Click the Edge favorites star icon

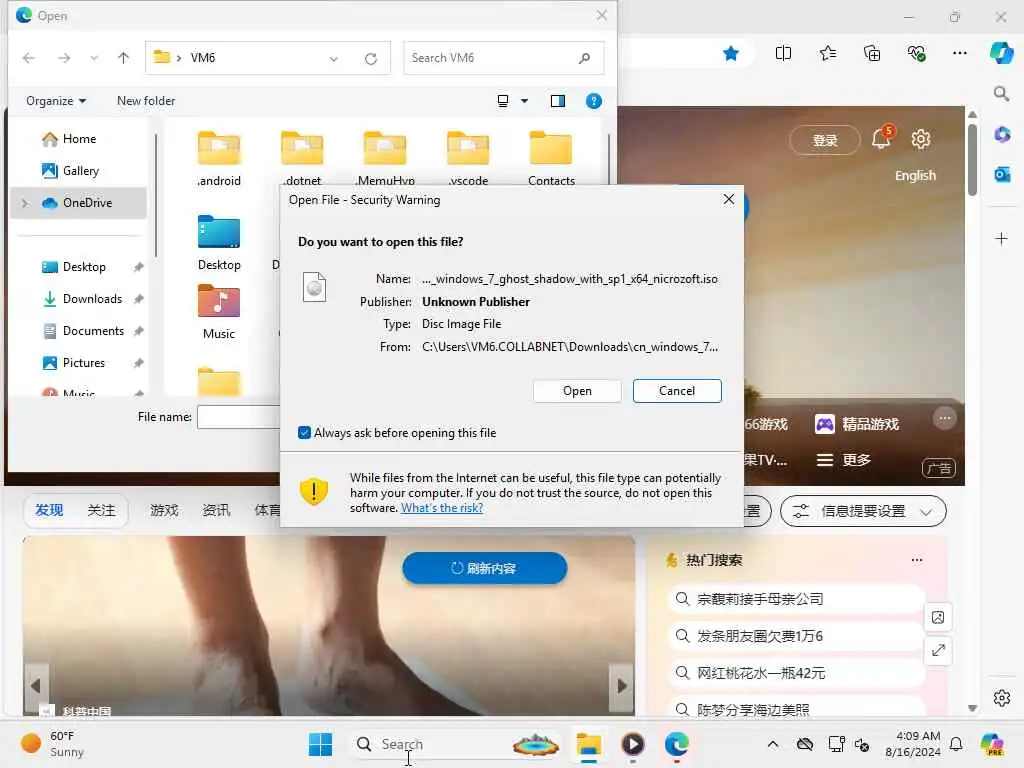[x=731, y=54]
